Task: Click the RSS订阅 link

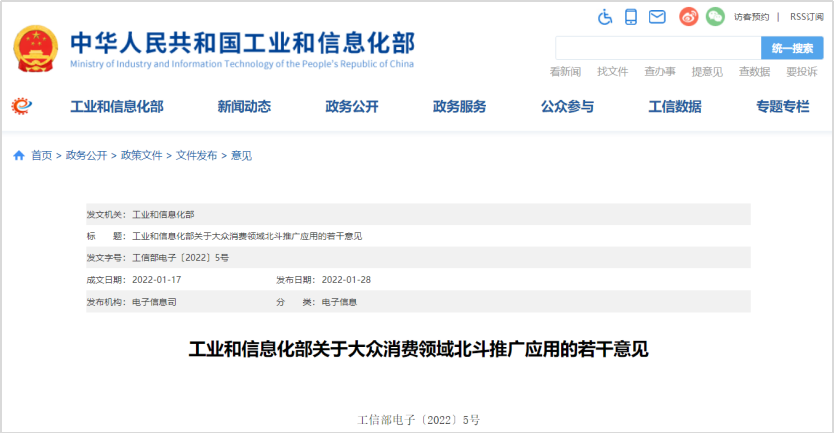Action: [x=806, y=17]
